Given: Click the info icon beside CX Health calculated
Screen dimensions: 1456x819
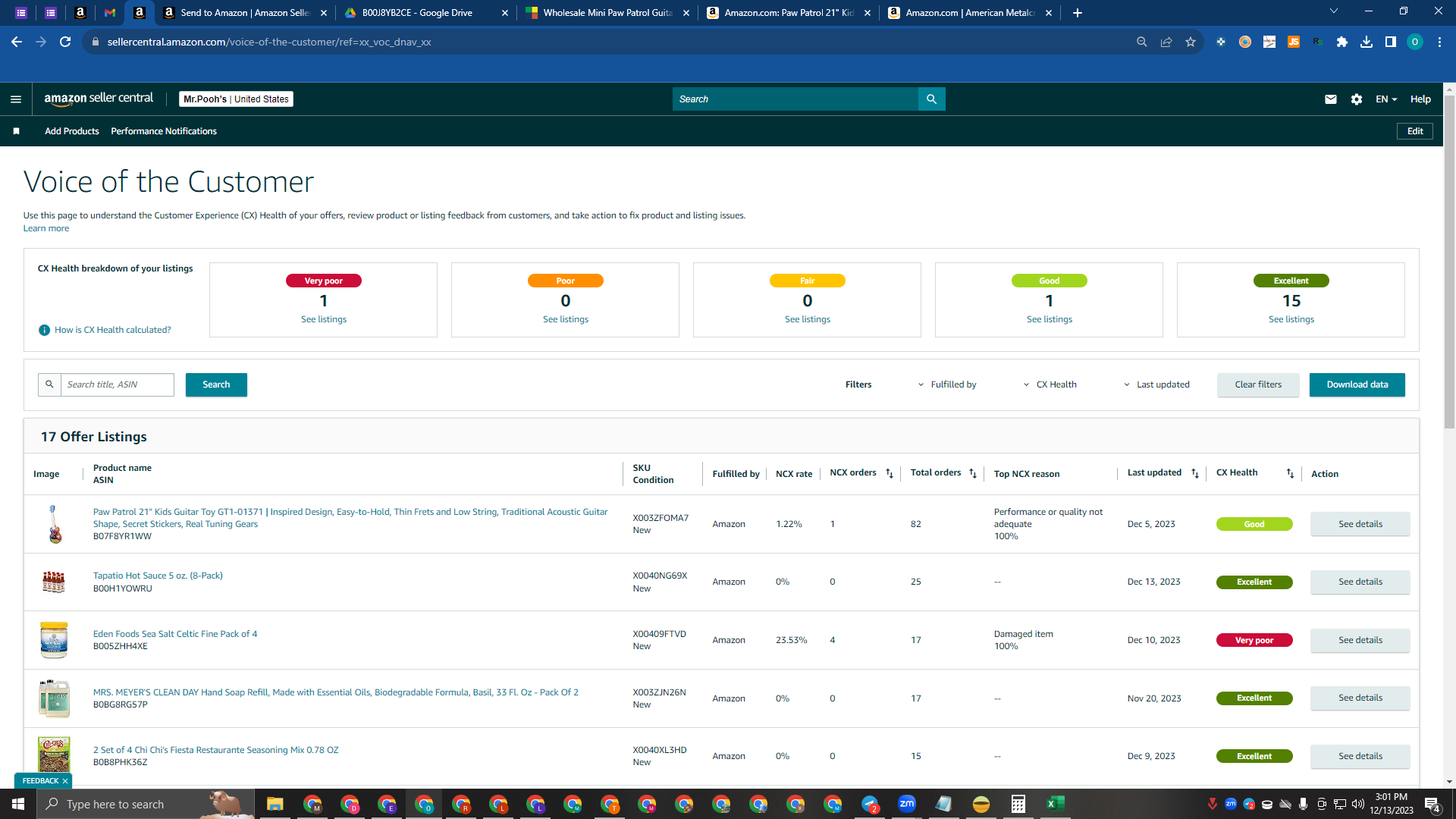Looking at the screenshot, I should pos(44,330).
